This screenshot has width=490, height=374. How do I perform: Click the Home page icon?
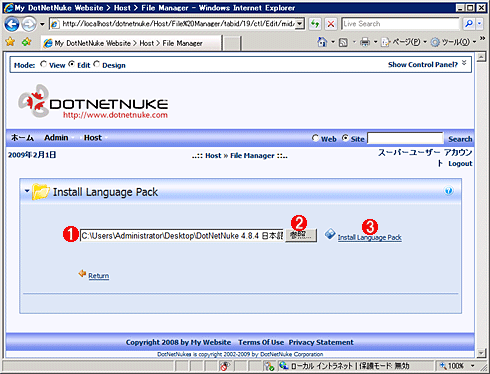tap(322, 42)
